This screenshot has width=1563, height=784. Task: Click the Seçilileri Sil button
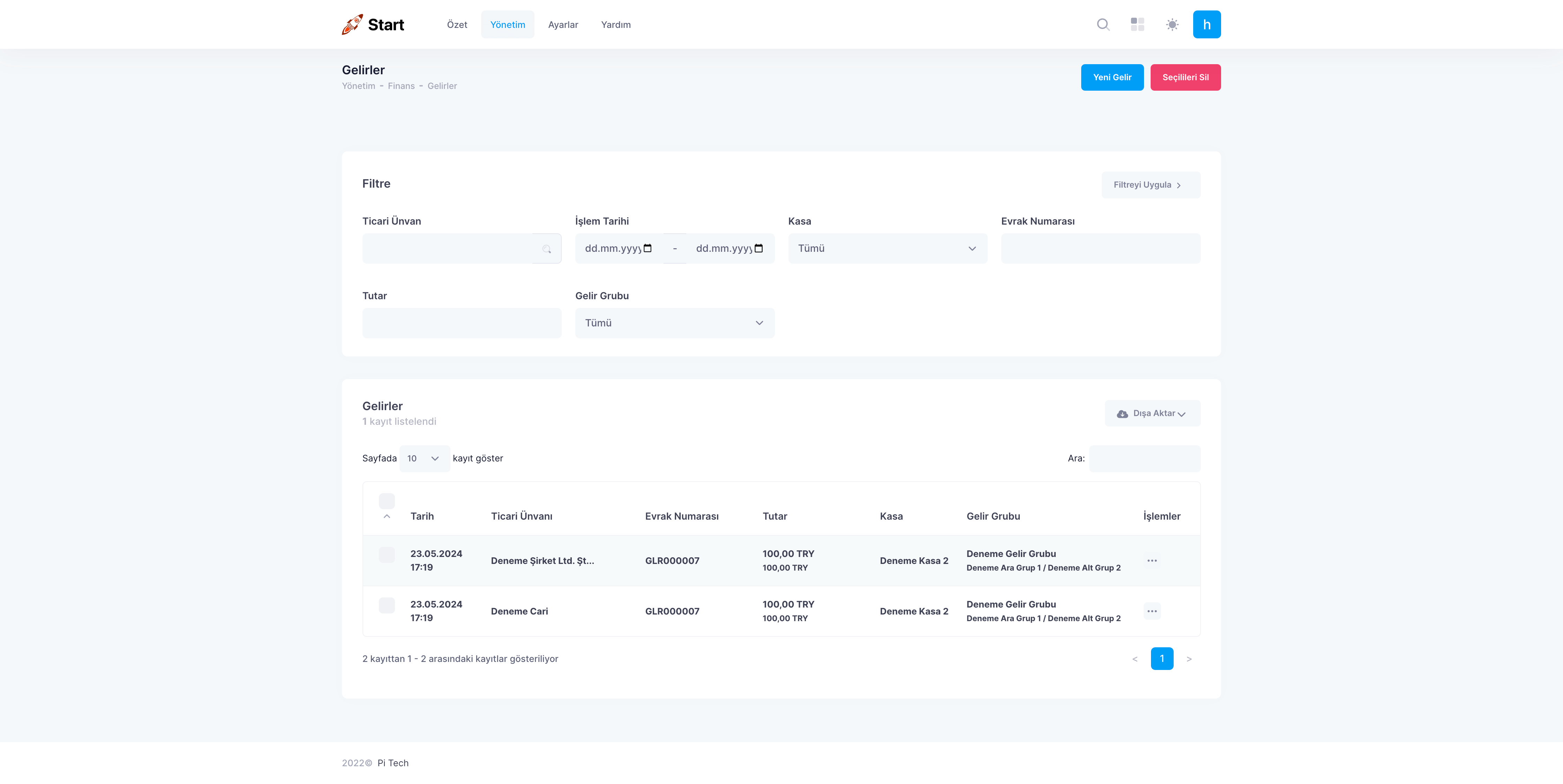1185,78
